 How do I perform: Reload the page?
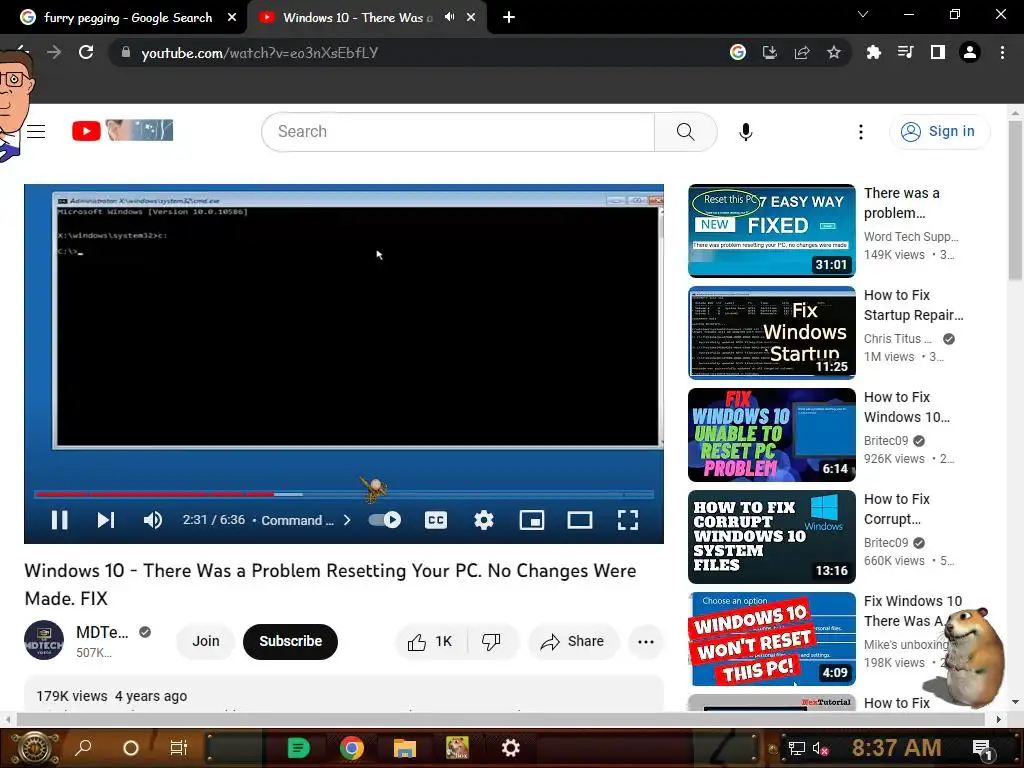[x=86, y=52]
